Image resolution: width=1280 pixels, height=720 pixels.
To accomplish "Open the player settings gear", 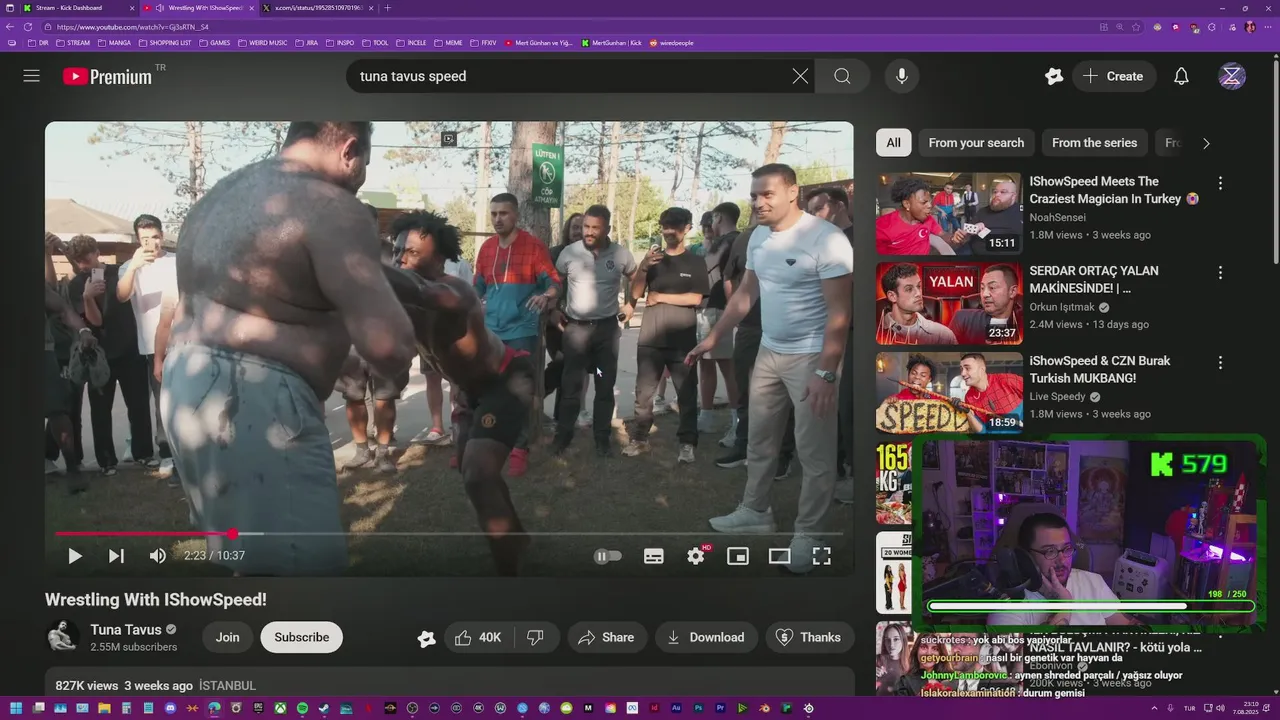I will [696, 556].
